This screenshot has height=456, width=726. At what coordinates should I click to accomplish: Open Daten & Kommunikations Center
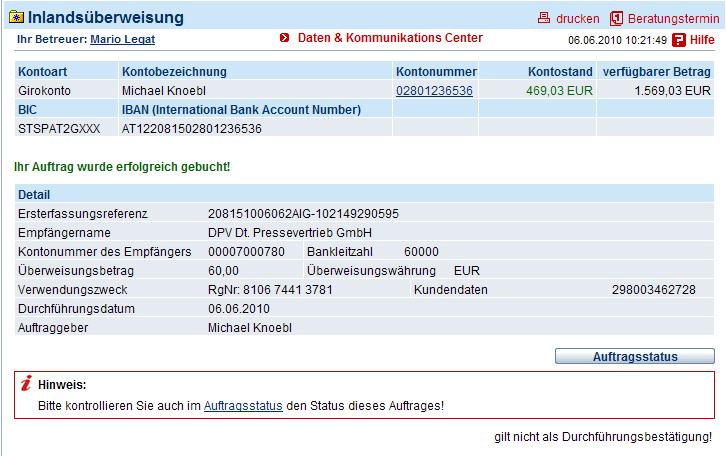(x=390, y=38)
